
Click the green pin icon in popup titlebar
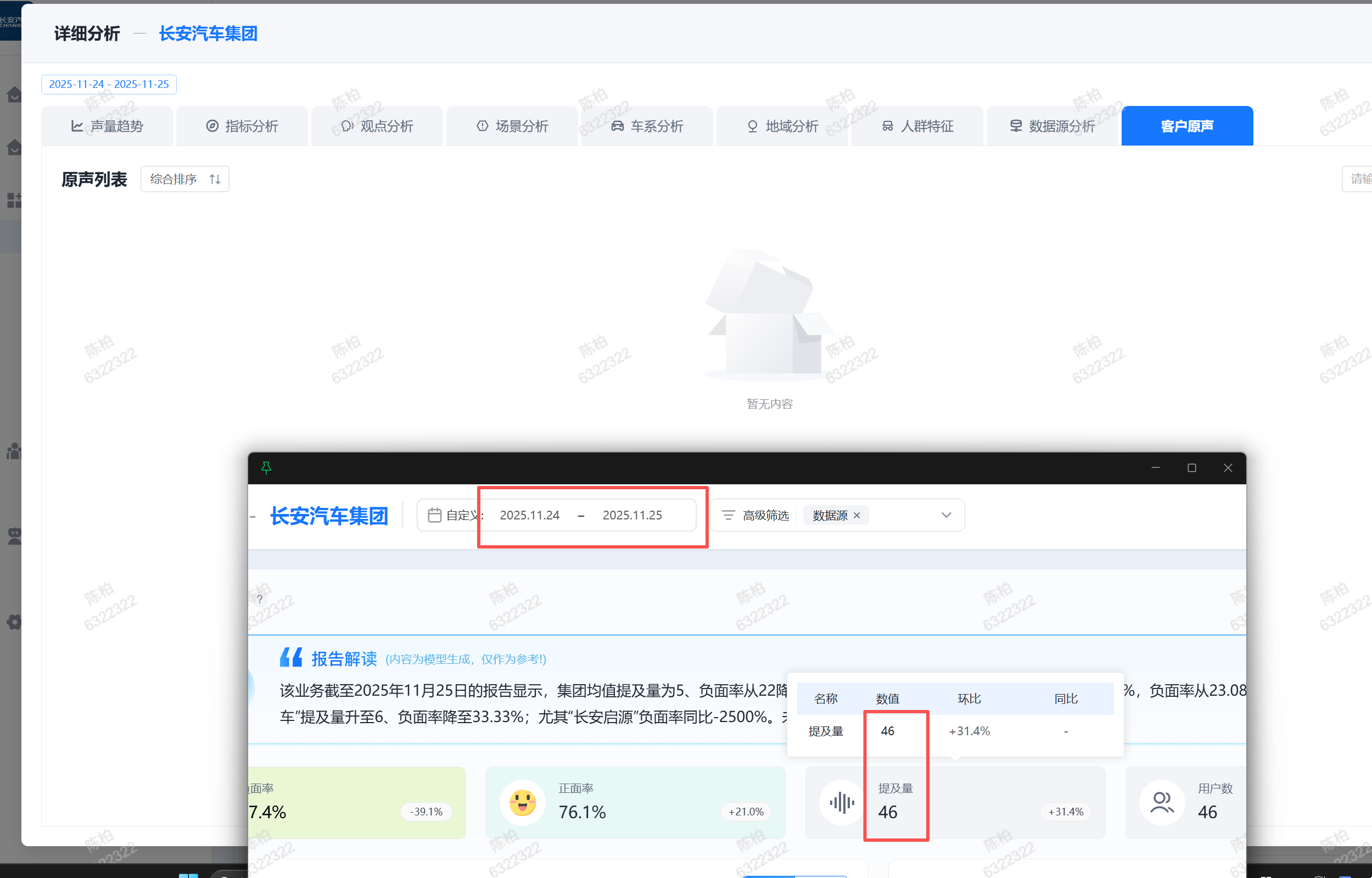(x=266, y=467)
